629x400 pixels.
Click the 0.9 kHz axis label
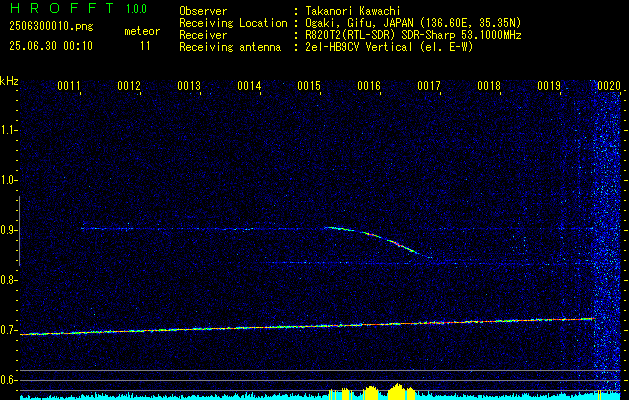7,230
